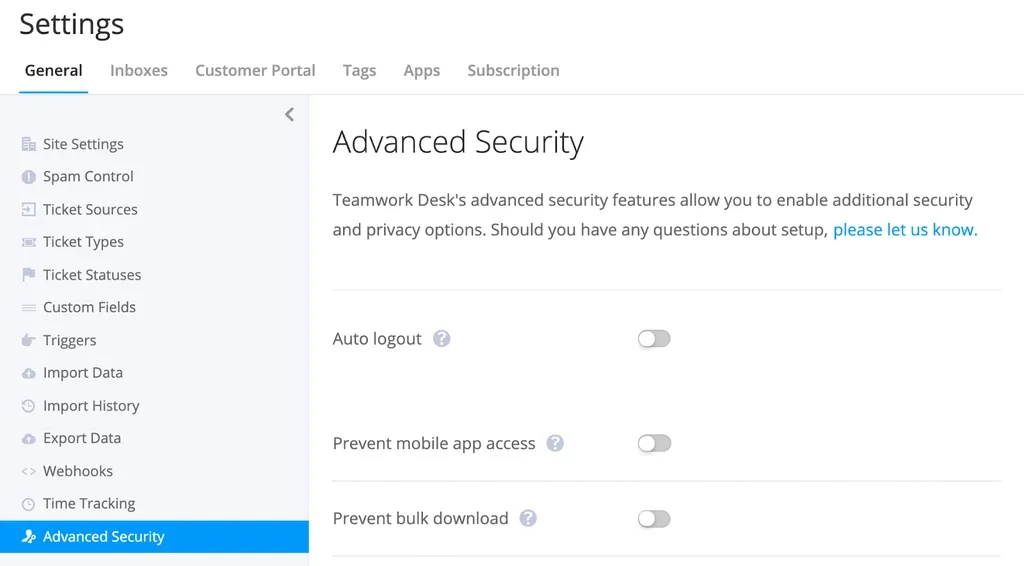Click the Import Data cloud icon

[x=29, y=373]
